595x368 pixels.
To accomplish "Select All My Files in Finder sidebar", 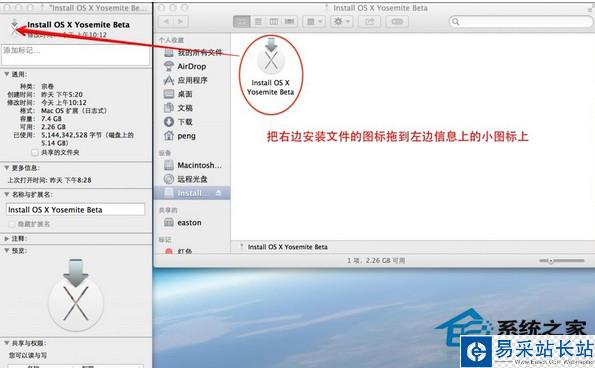I will click(193, 52).
